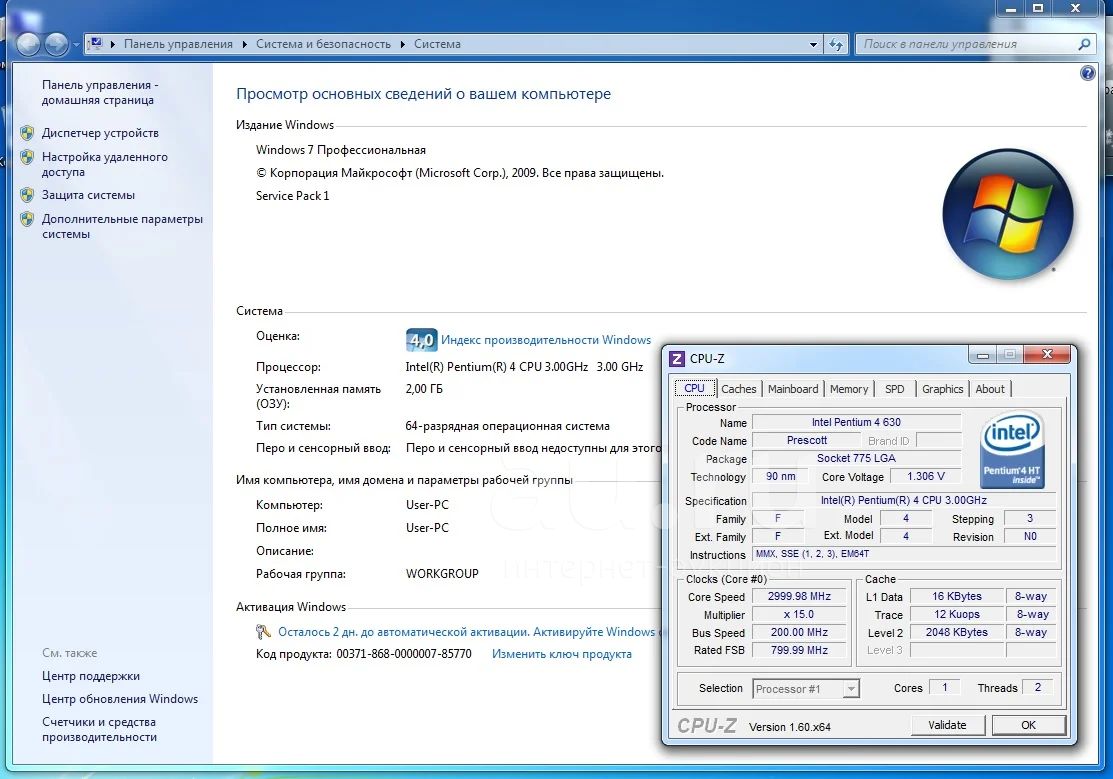This screenshot has width=1113, height=779.
Task: Click the '90 nm' technology value
Action: 781,476
